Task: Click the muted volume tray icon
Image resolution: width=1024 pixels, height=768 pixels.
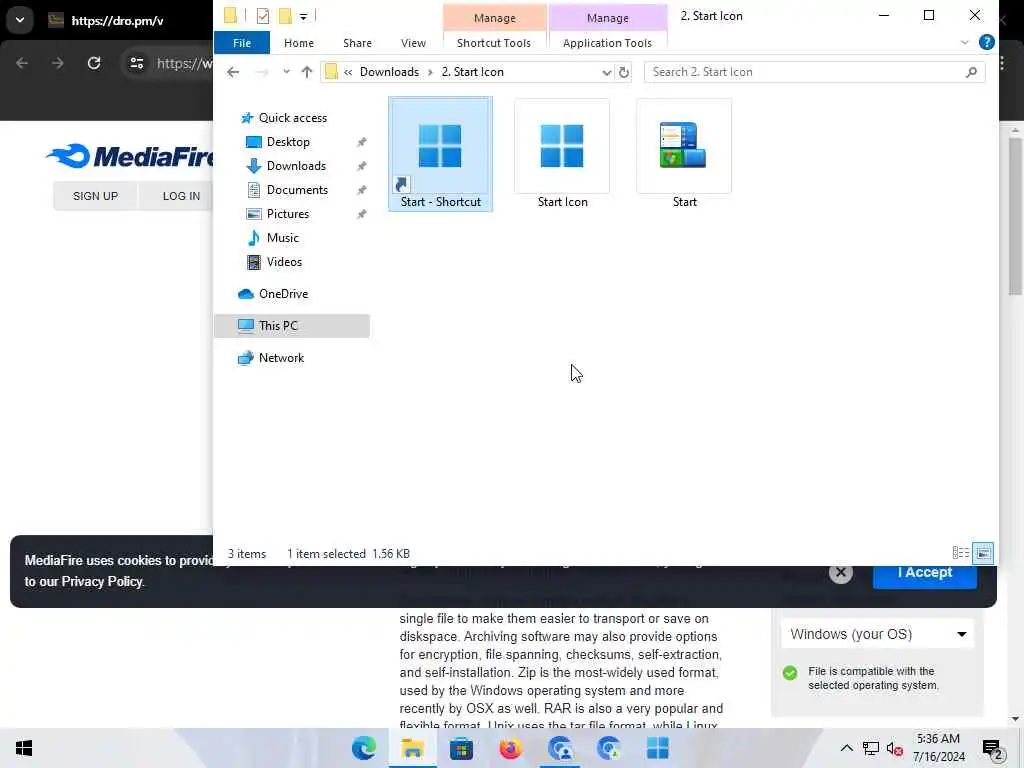Action: (x=895, y=748)
